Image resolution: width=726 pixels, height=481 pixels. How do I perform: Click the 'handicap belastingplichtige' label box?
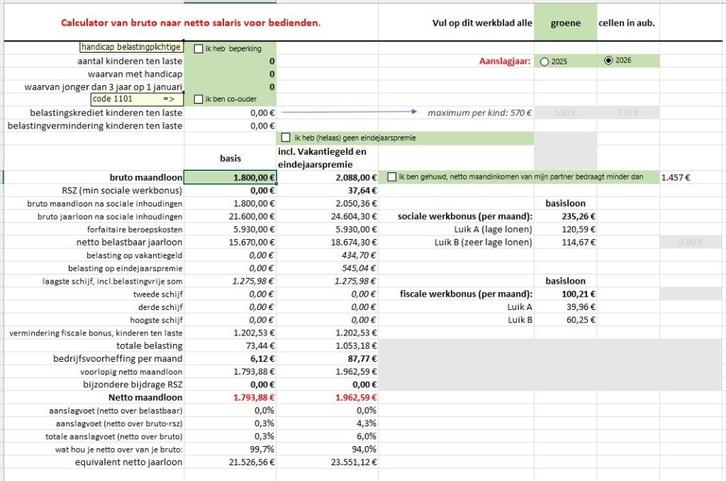tap(131, 47)
